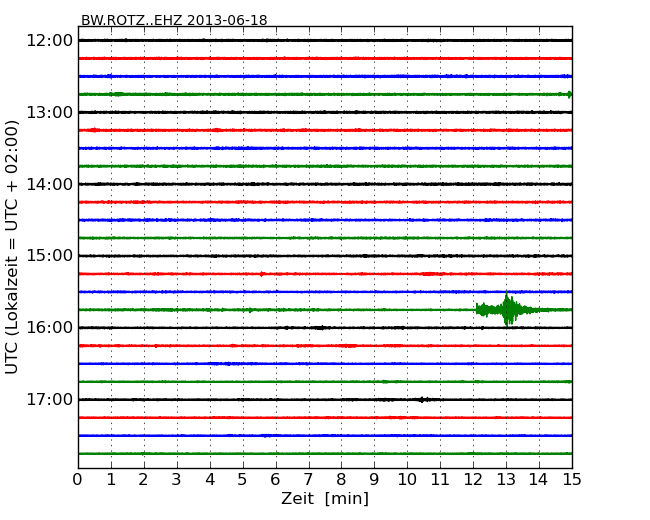Screen dimensions: 650x520
Task: Click the x-axis tick label 6
Action: pos(275,480)
